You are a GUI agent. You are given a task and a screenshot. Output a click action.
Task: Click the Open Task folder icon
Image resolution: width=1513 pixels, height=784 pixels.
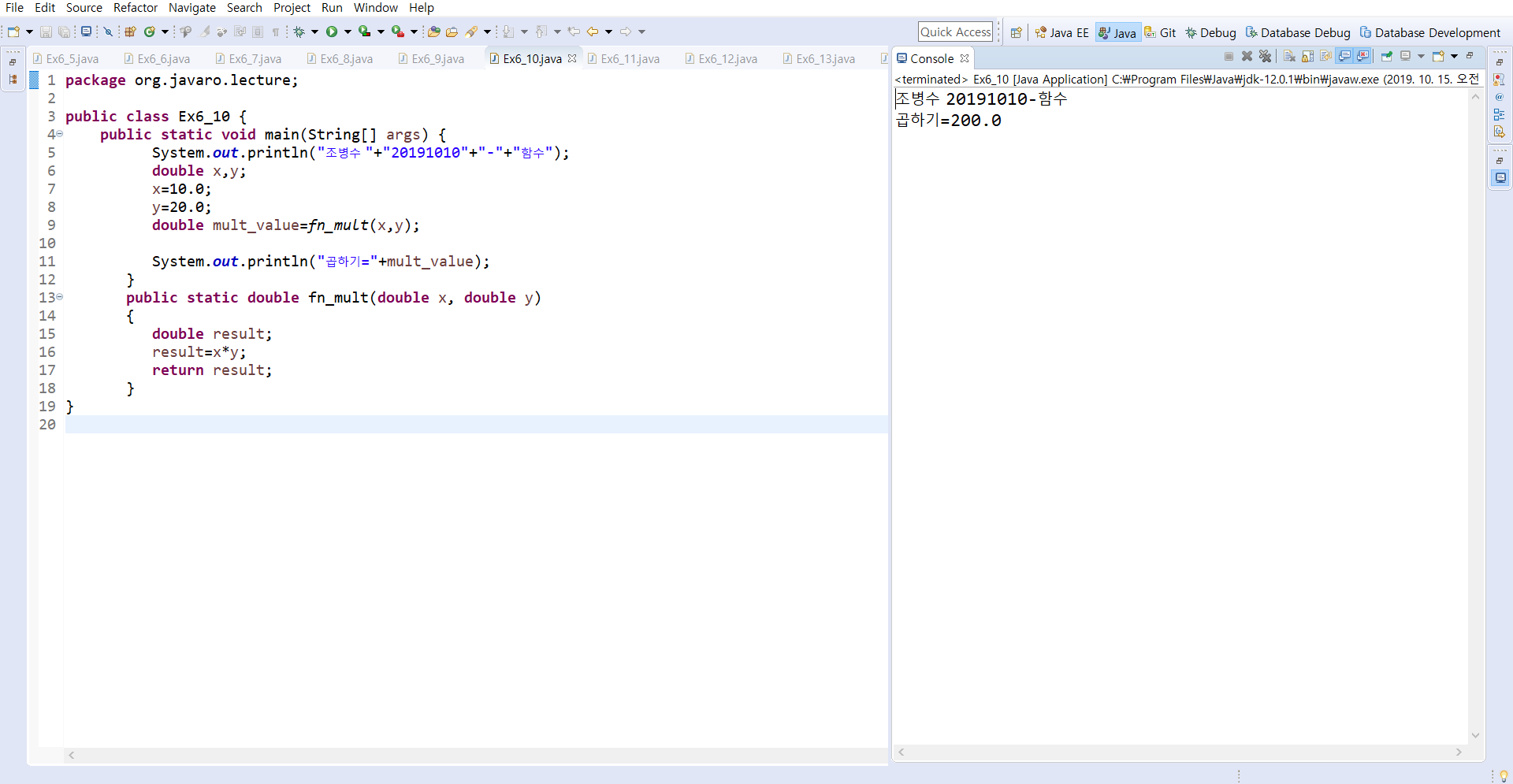point(452,32)
